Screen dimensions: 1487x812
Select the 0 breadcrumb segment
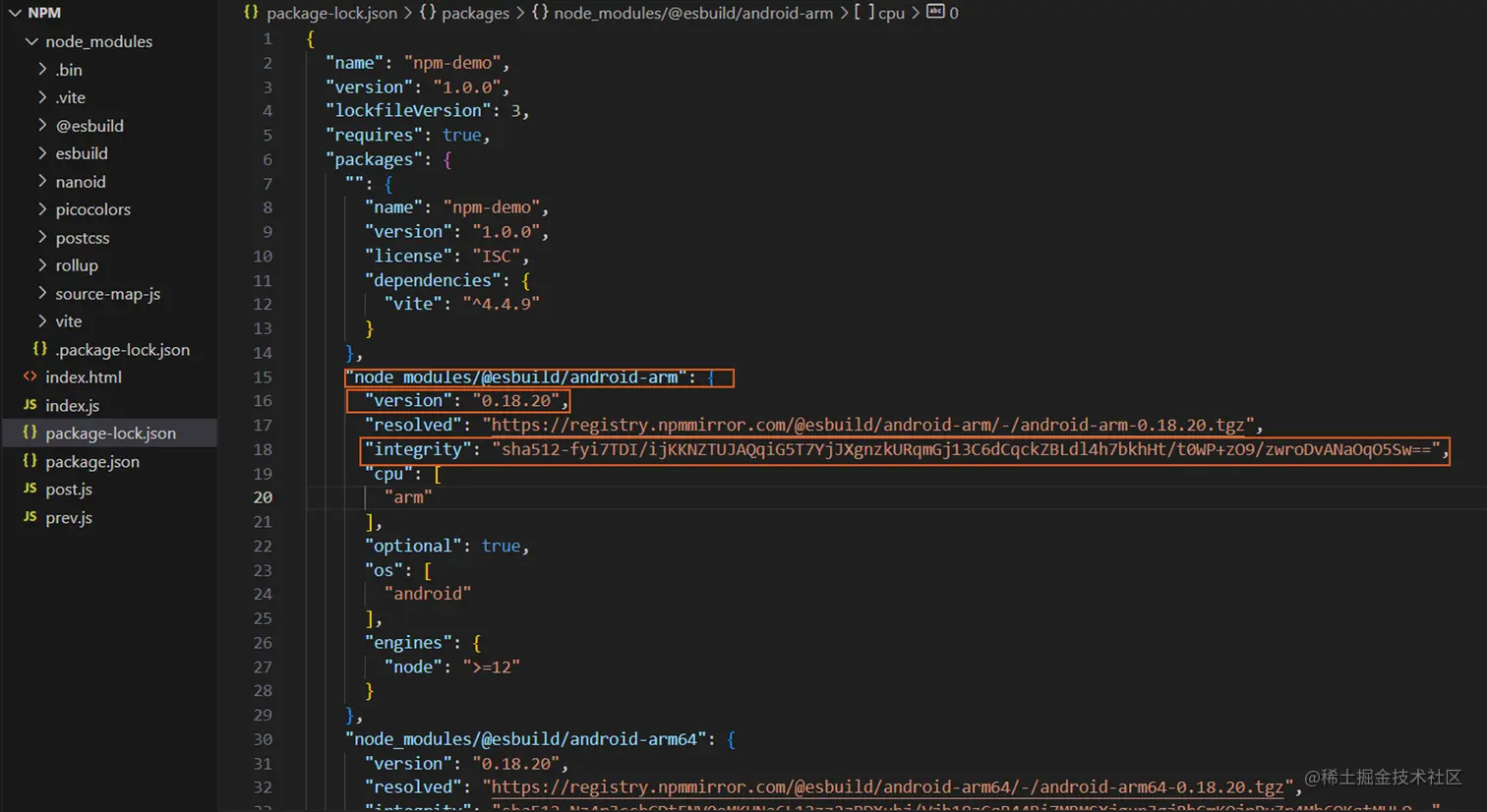pos(953,13)
